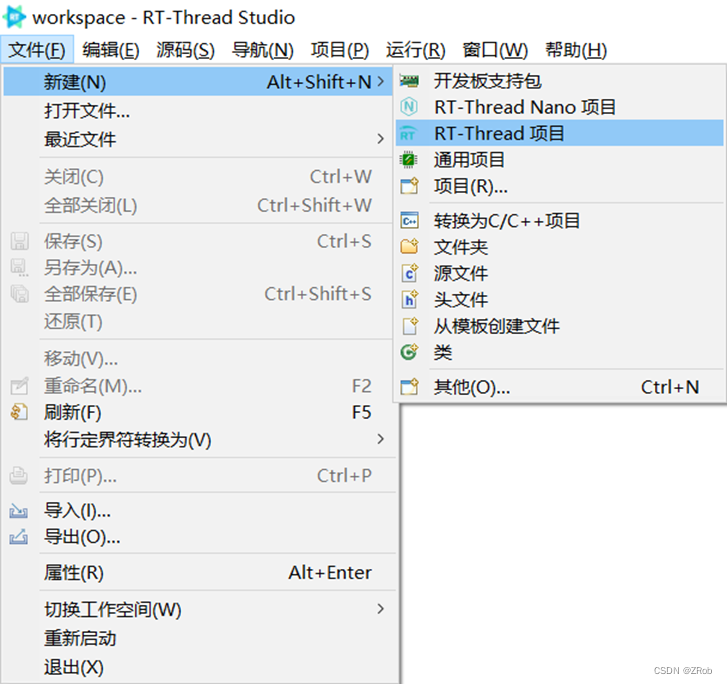The image size is (727, 684).
Task: Click the Alt+Shift+N shortcut text
Action: (319, 82)
